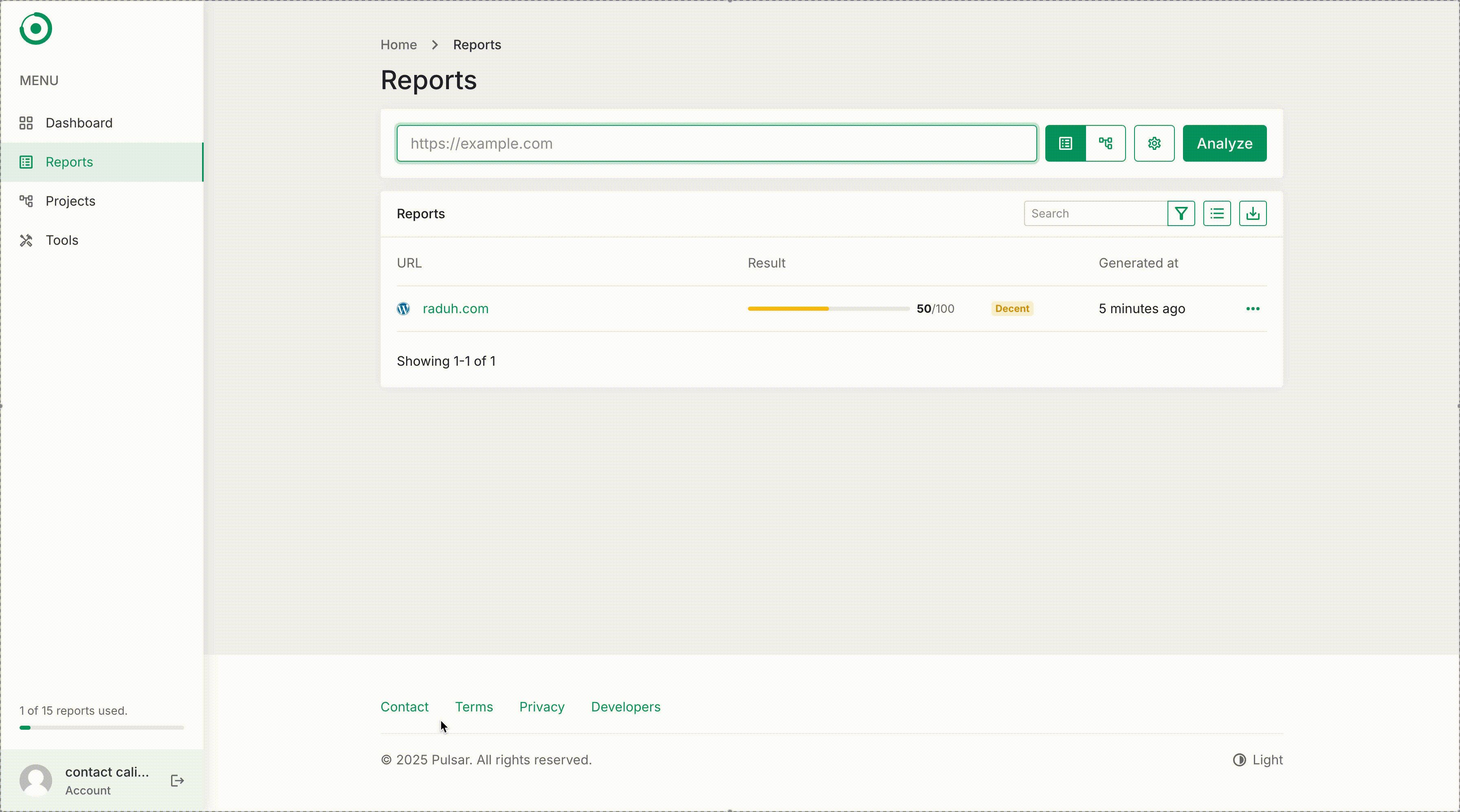1460x812 pixels.
Task: Go to Projects in sidebar
Action: pyautogui.click(x=102, y=201)
